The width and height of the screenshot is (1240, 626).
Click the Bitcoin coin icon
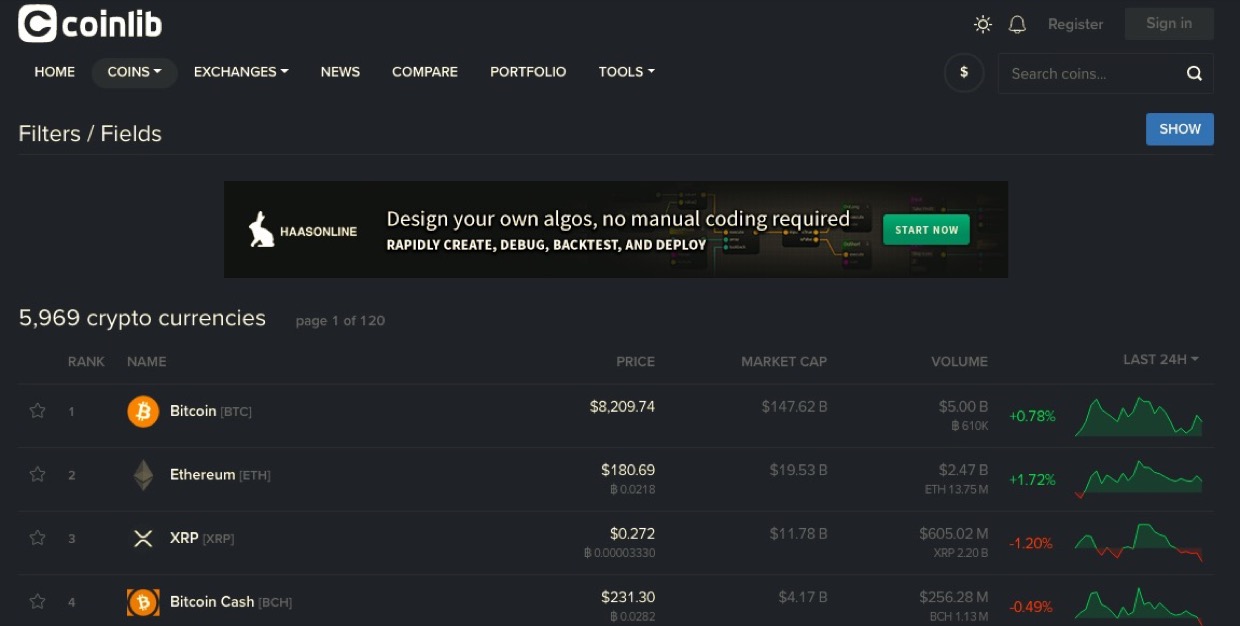[x=143, y=411]
